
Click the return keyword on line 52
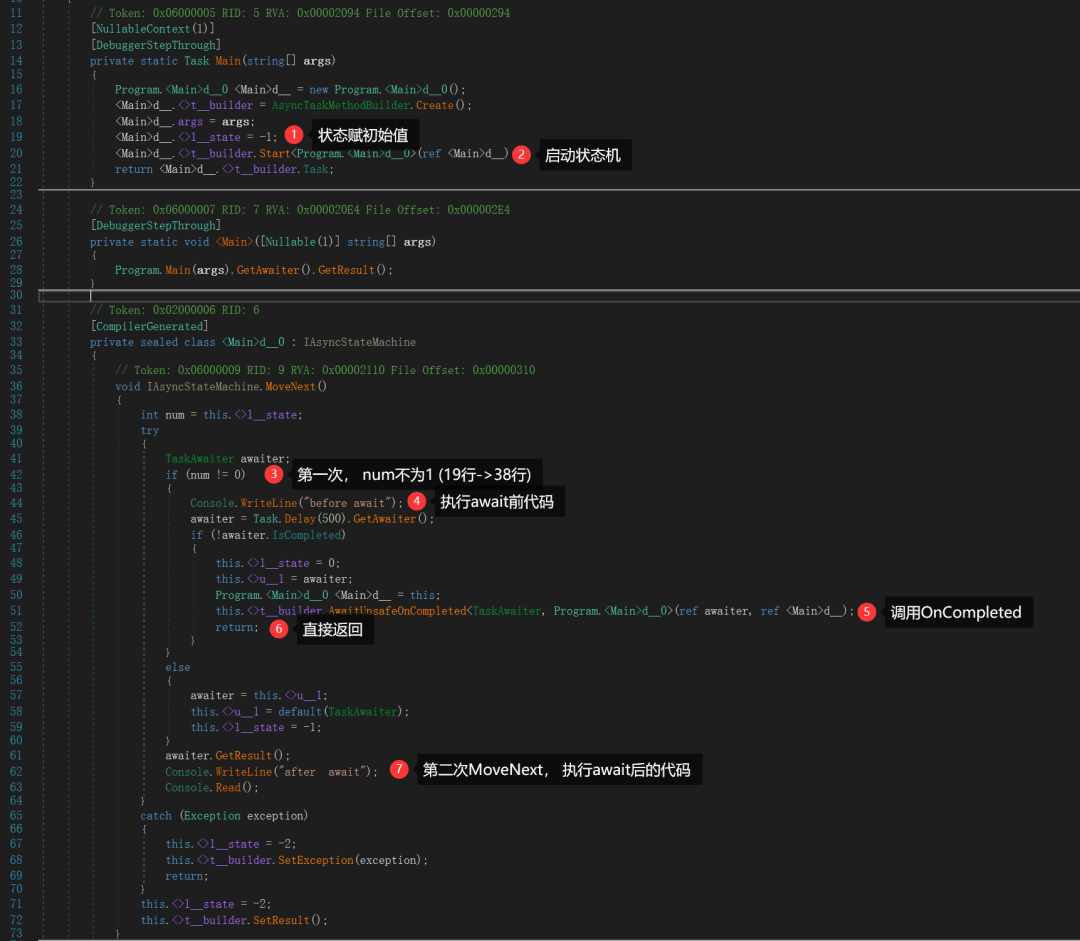[x=234, y=627]
